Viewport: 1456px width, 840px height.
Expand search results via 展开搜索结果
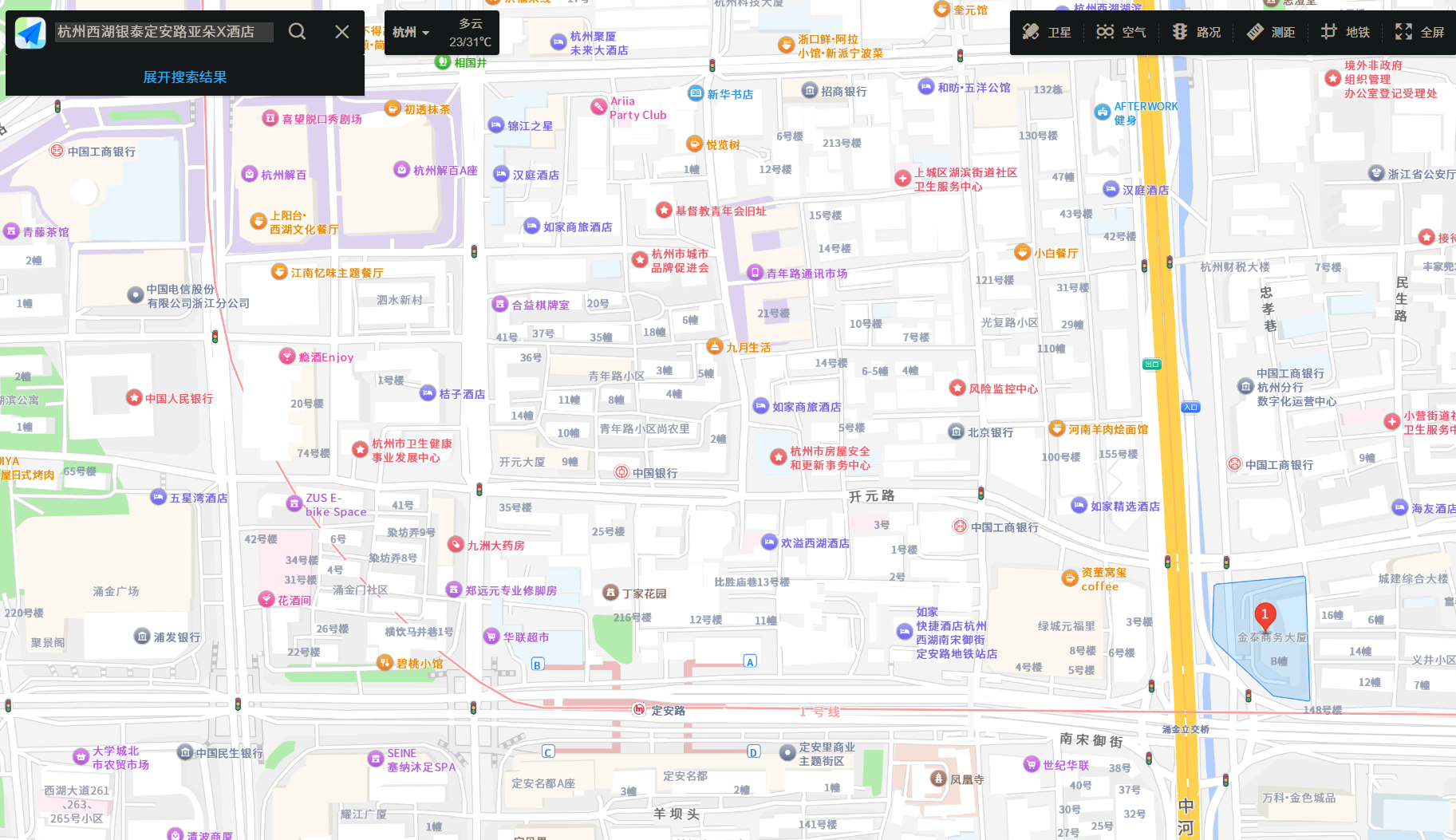pos(184,77)
